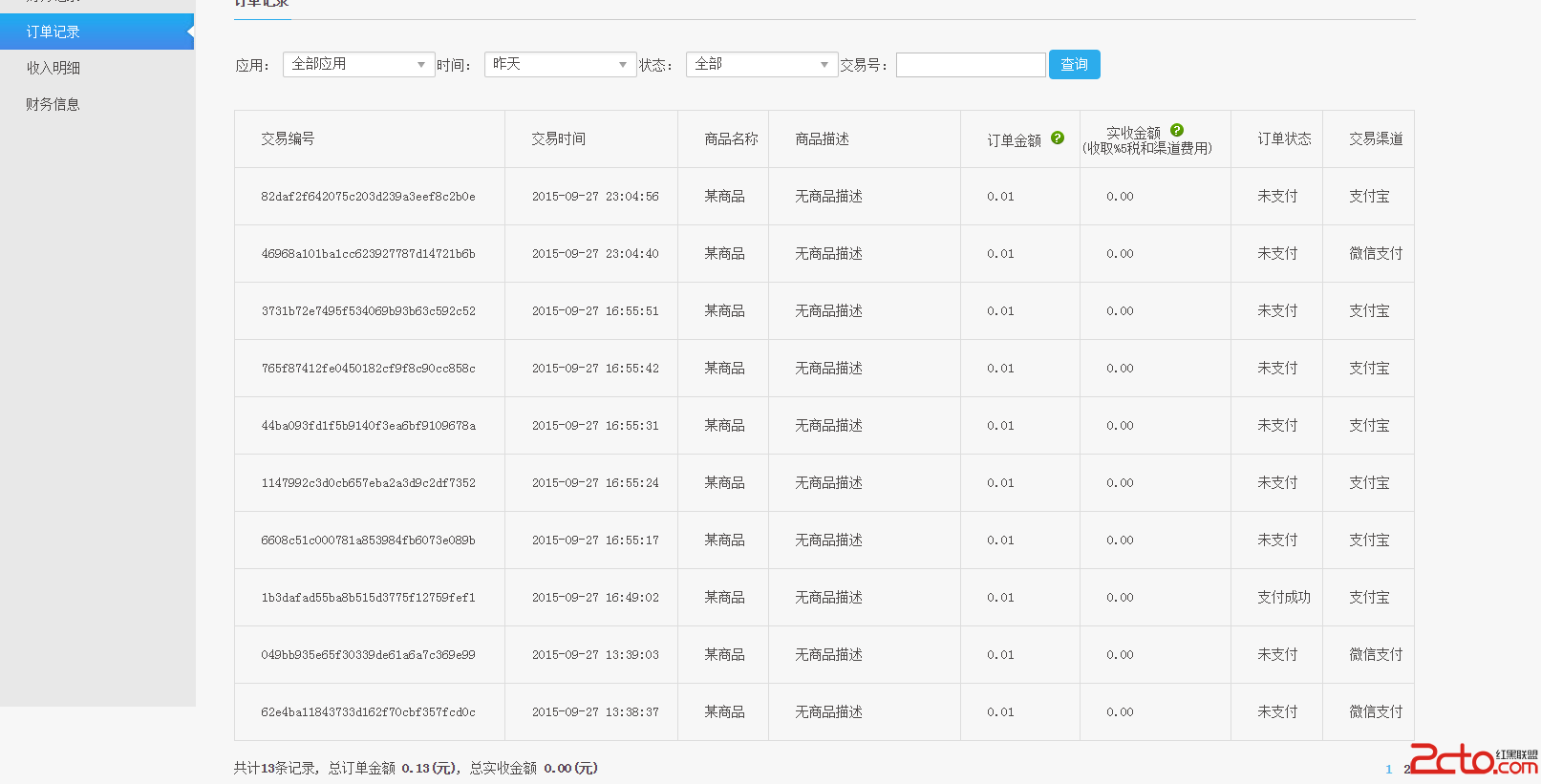The image size is (1541, 784).
Task: Select transaction 1b3dafad55ba8b515d3775f12759fef1
Action: (368, 598)
